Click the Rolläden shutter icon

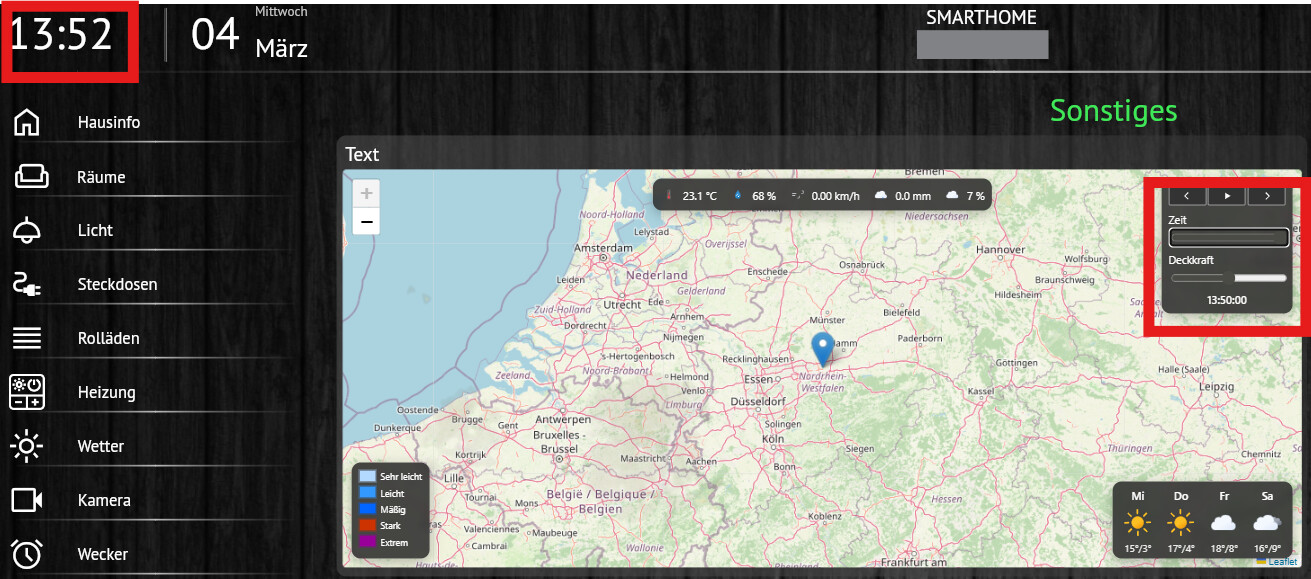[x=26, y=339]
